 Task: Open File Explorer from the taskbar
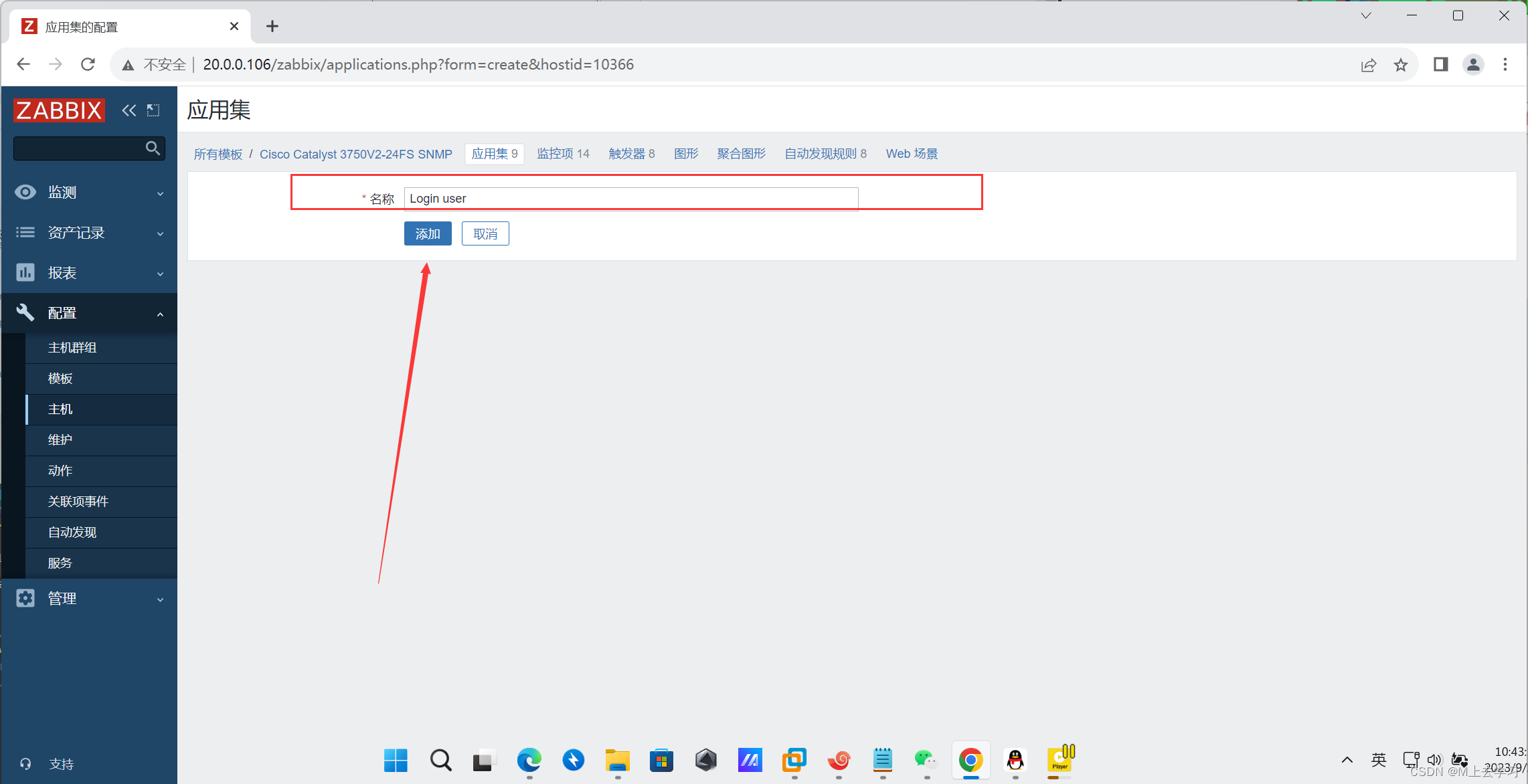(x=617, y=760)
